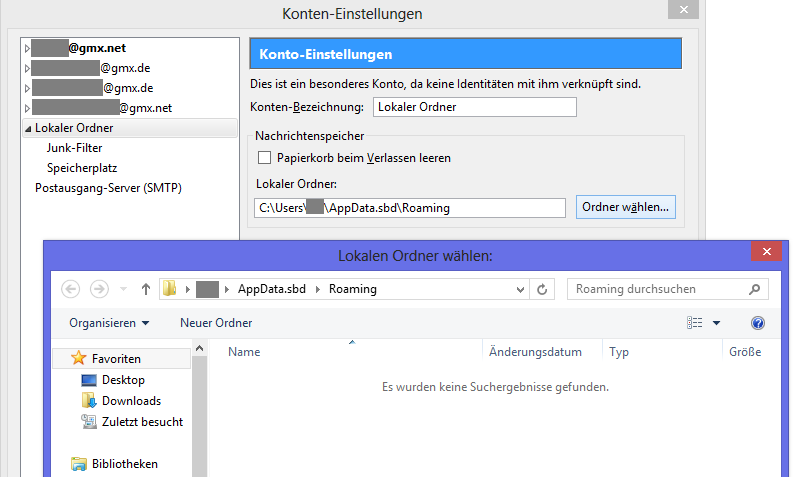Open Downloads in the Favoriten list
797x477 pixels.
coord(131,401)
